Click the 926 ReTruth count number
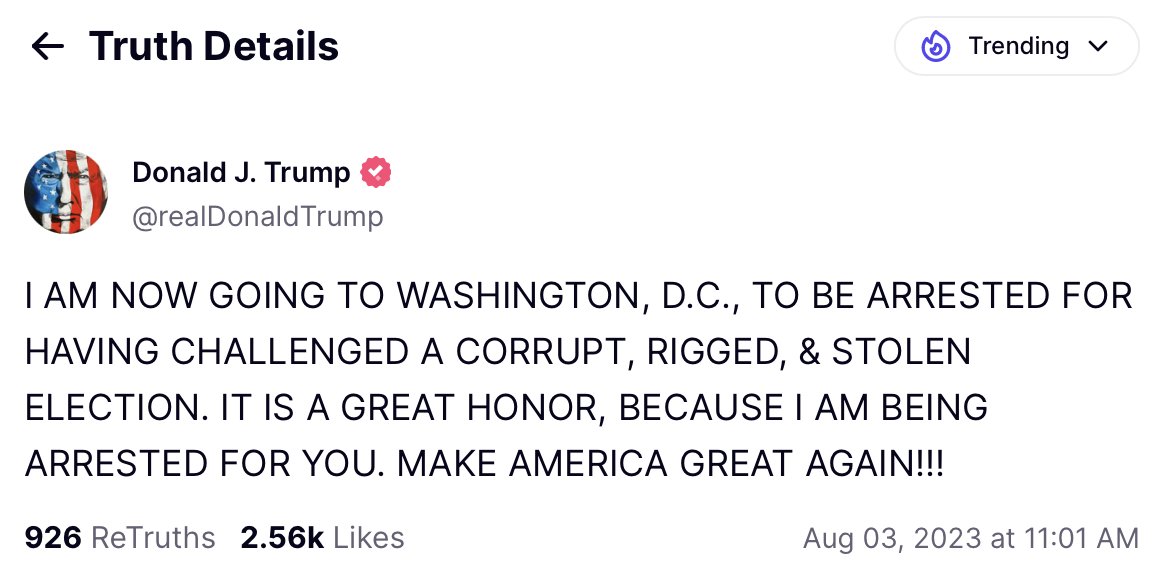The height and width of the screenshot is (580, 1170). coord(52,538)
